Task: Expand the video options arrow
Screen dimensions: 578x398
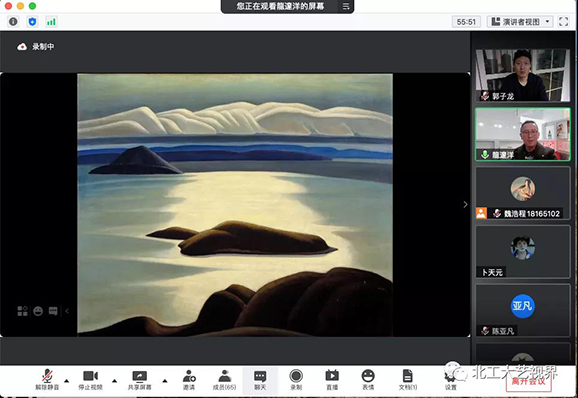Action: coord(115,381)
